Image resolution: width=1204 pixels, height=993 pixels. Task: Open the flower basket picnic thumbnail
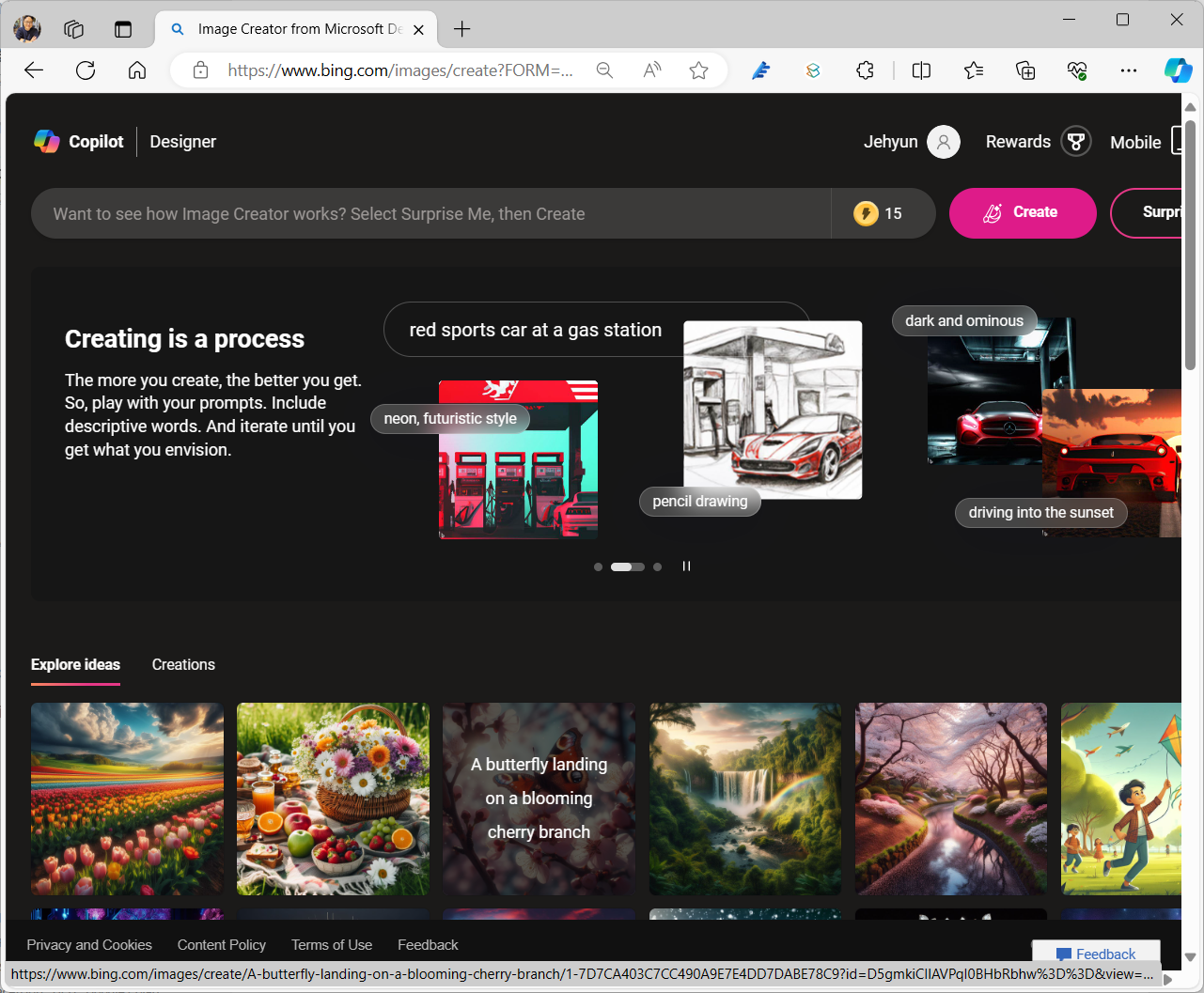[x=333, y=799]
